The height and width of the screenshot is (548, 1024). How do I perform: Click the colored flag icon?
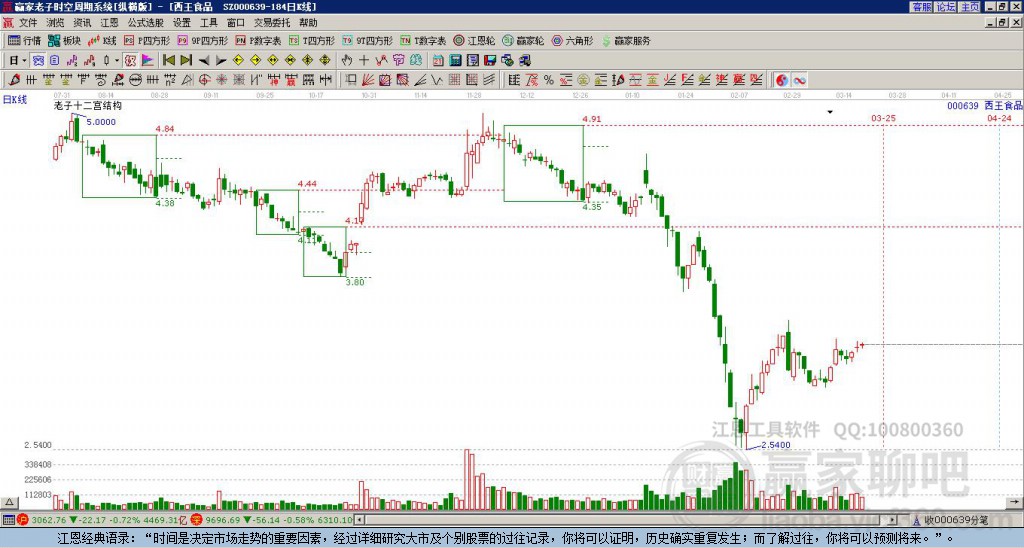pos(148,61)
